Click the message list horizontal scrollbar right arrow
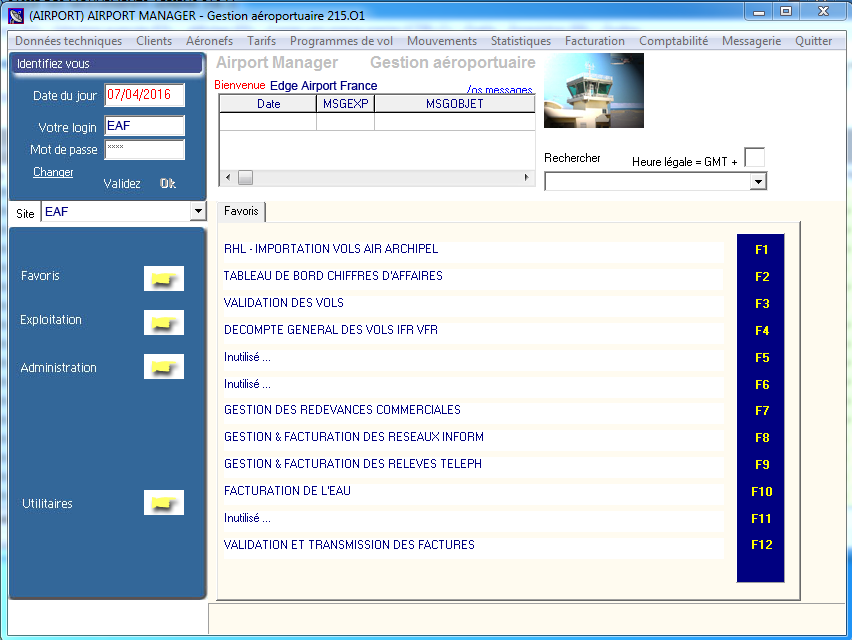 [x=528, y=177]
